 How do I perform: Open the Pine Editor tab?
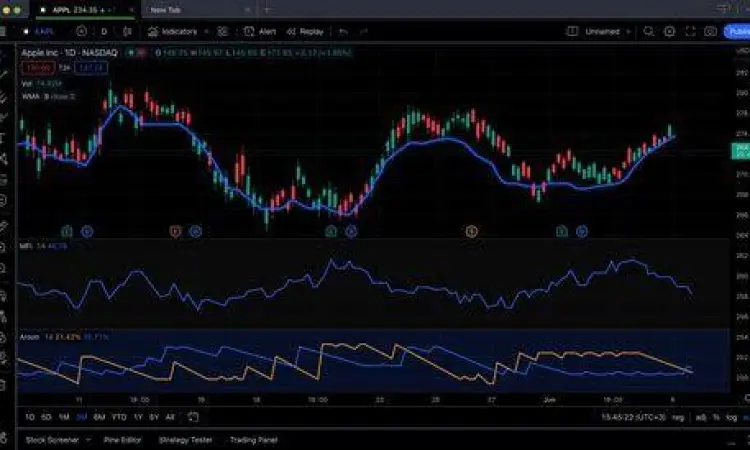pos(122,440)
